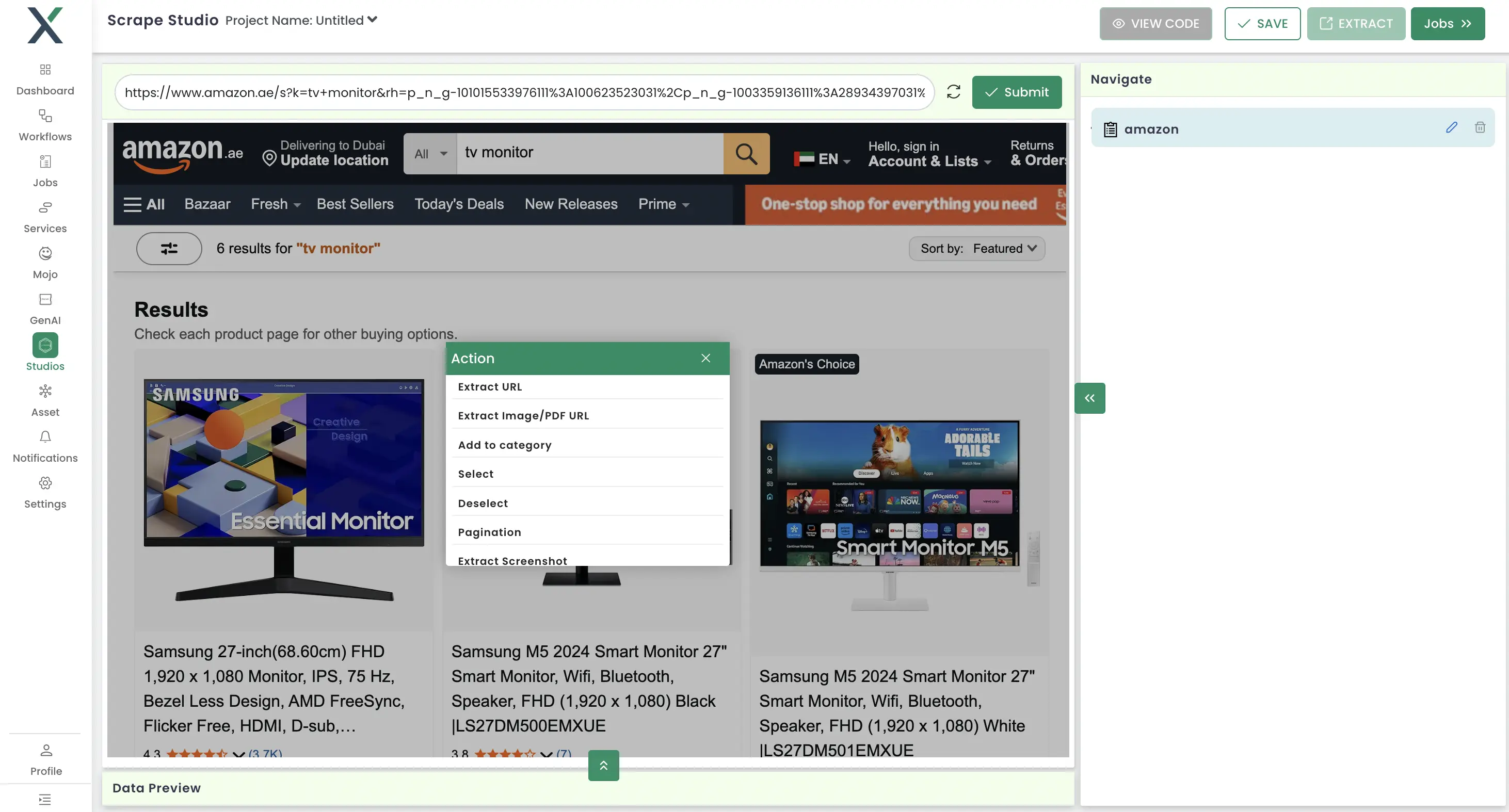The image size is (1509, 812).
Task: Open VIEW CODE at the top bar
Action: 1155,23
